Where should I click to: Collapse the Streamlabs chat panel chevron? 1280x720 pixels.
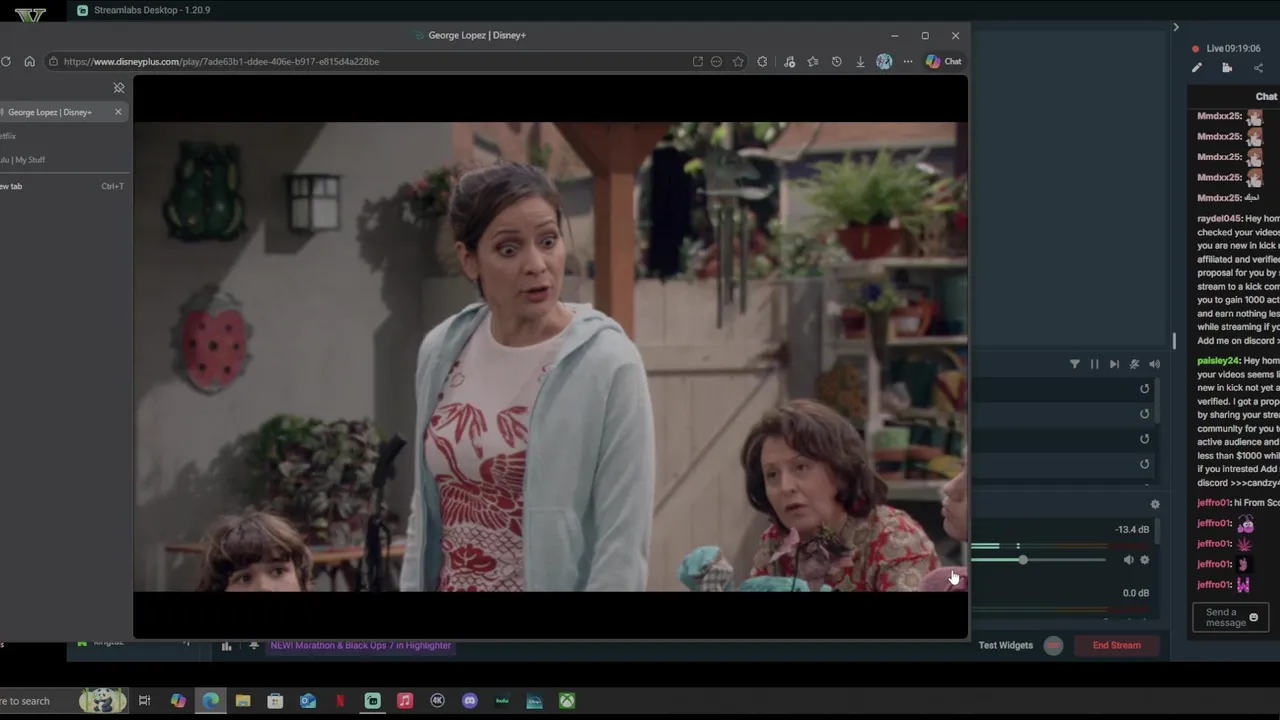[1176, 27]
